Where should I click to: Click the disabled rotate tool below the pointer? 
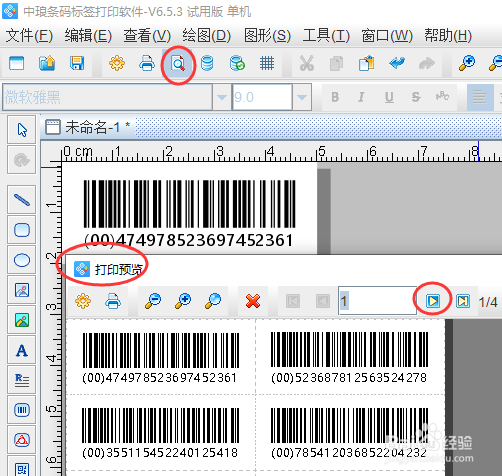coord(22,160)
